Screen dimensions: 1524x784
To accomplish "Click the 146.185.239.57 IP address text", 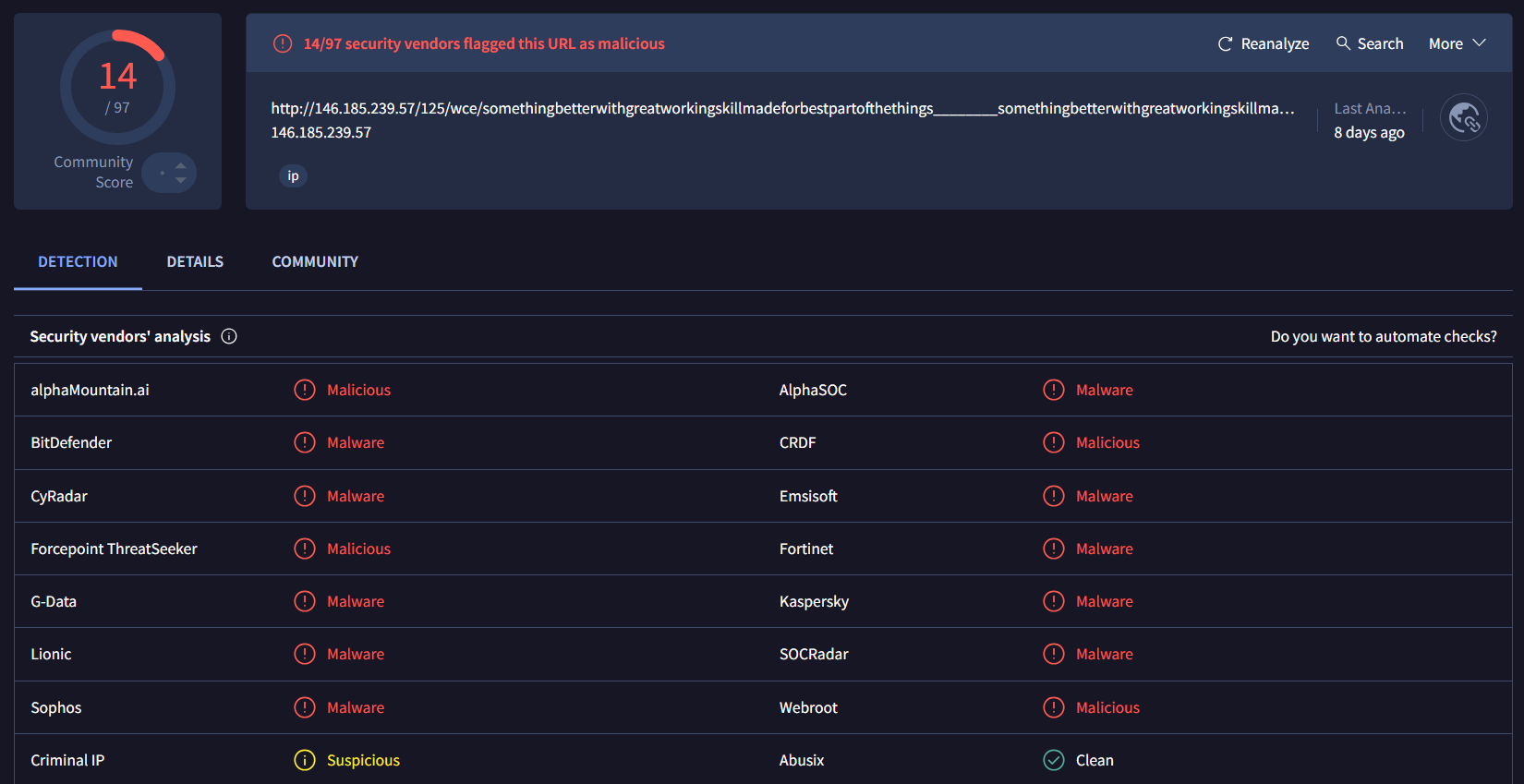I will [x=321, y=133].
